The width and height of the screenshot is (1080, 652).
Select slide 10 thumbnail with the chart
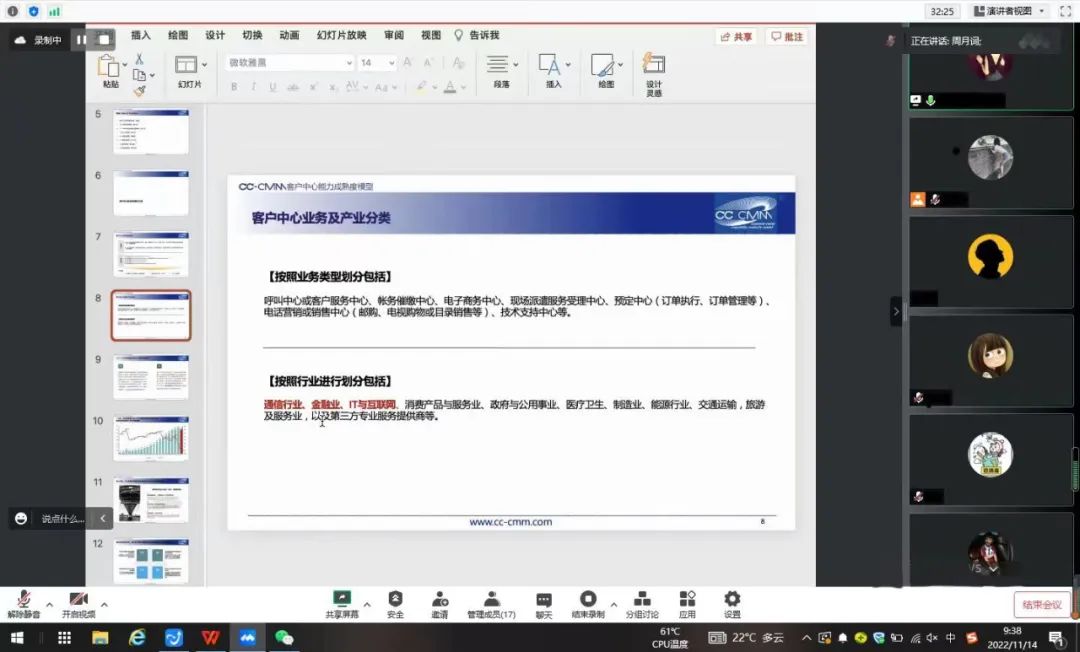click(151, 437)
